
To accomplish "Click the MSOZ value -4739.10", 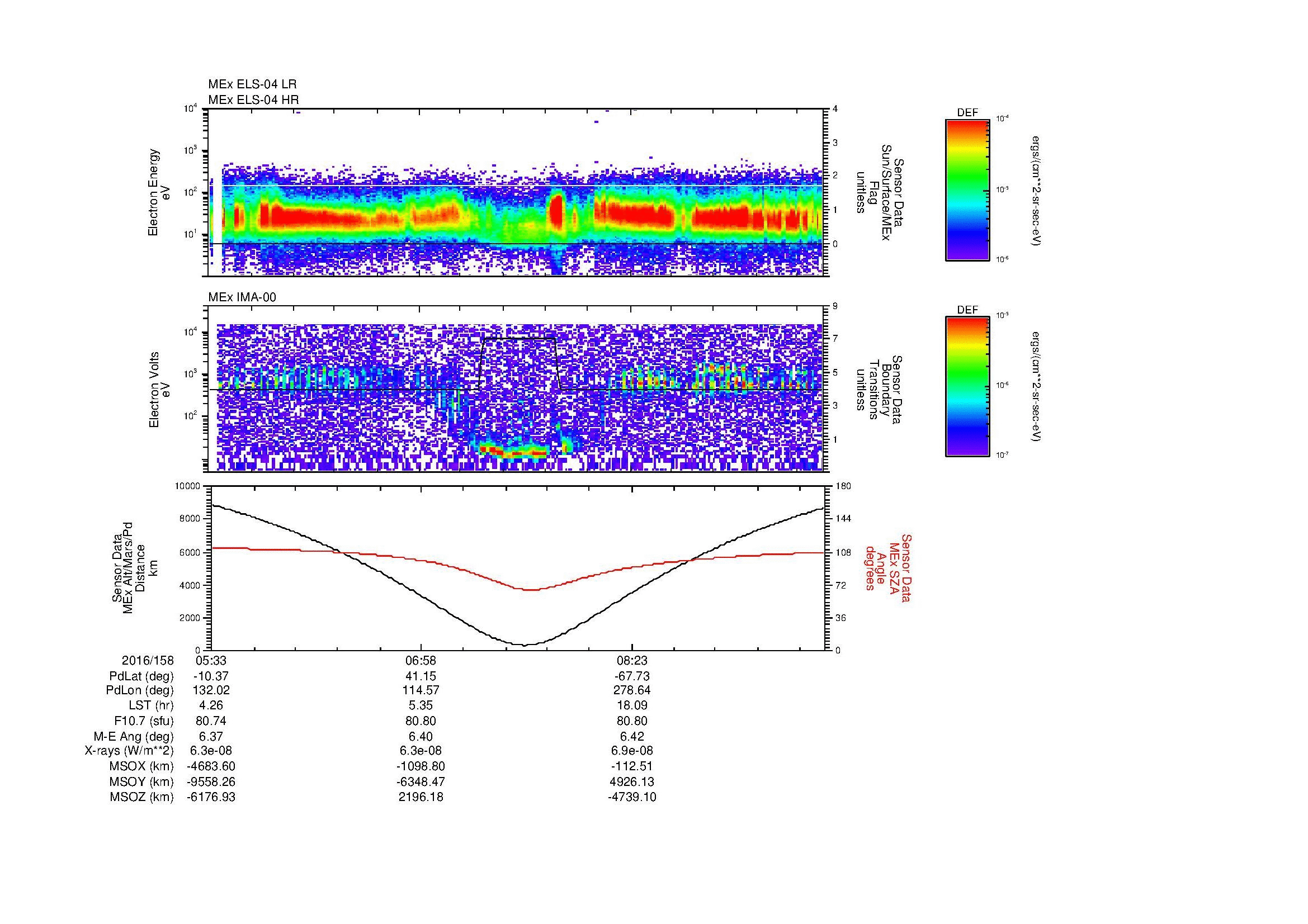I will pos(632,797).
